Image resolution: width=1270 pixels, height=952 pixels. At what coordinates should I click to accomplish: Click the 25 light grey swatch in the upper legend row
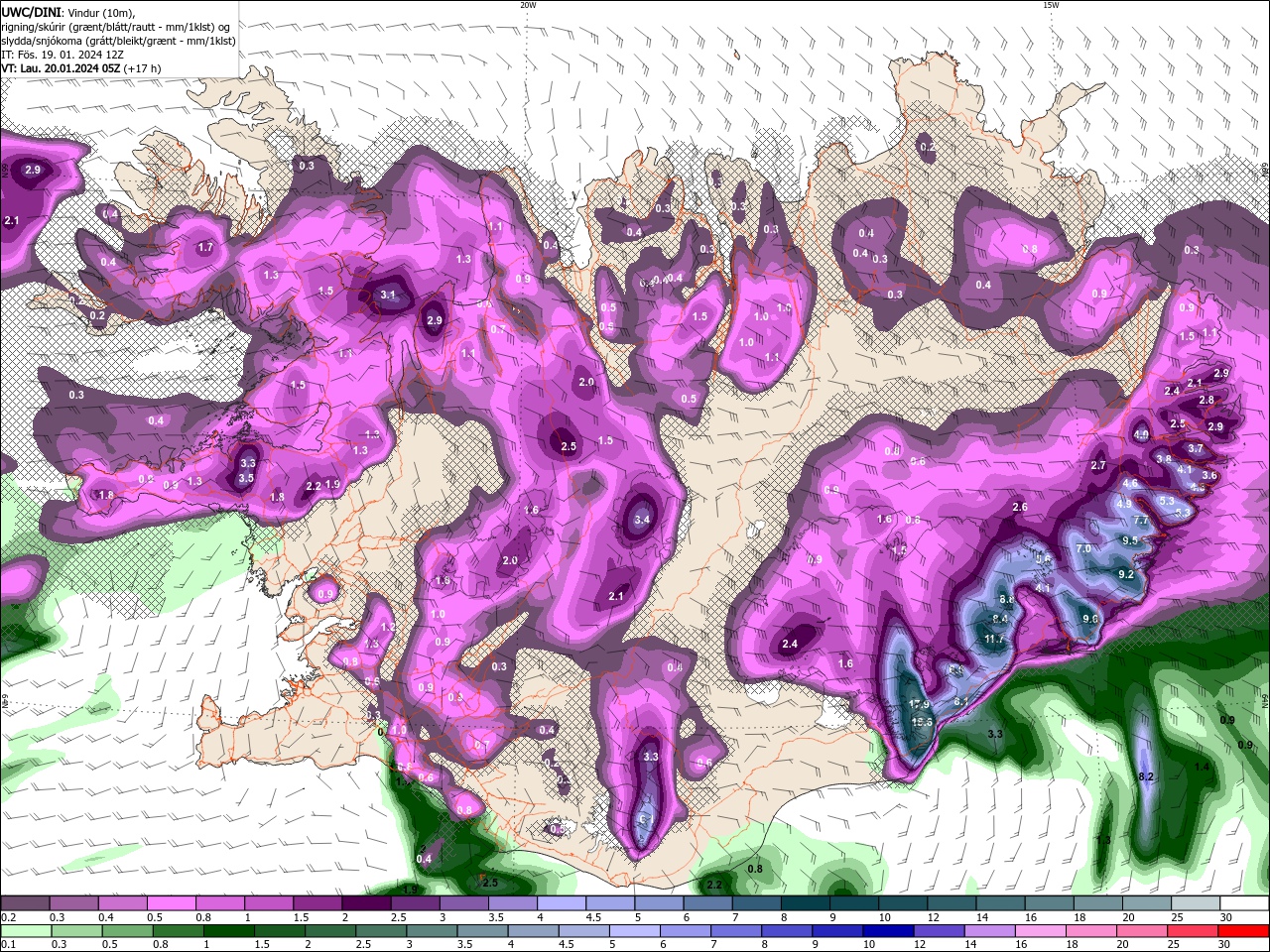1196,903
